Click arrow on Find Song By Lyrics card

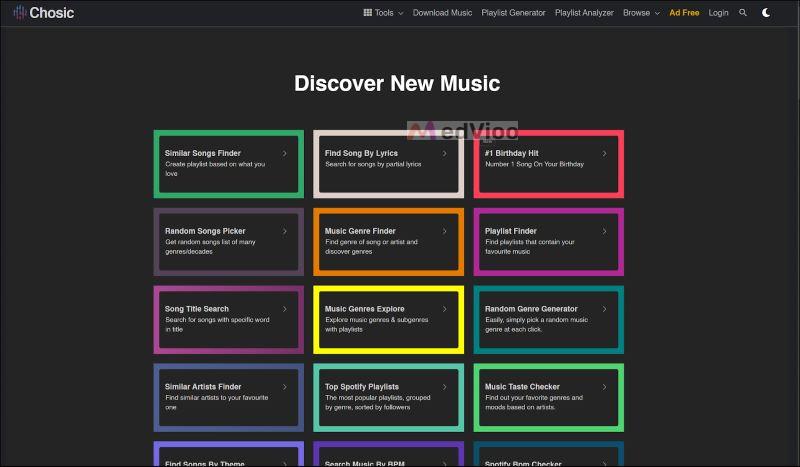point(444,153)
